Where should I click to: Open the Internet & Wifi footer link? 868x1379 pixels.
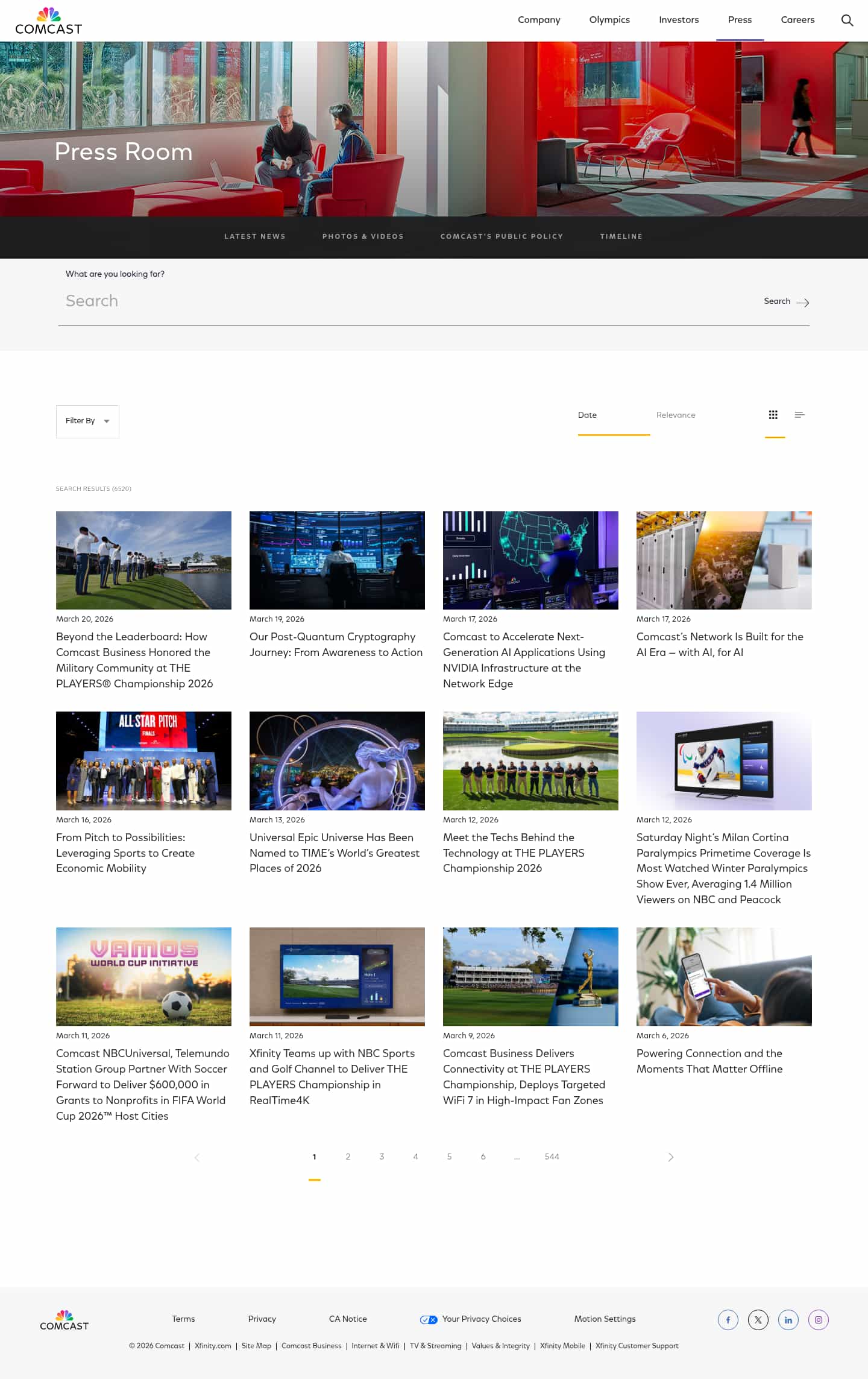(x=376, y=1346)
